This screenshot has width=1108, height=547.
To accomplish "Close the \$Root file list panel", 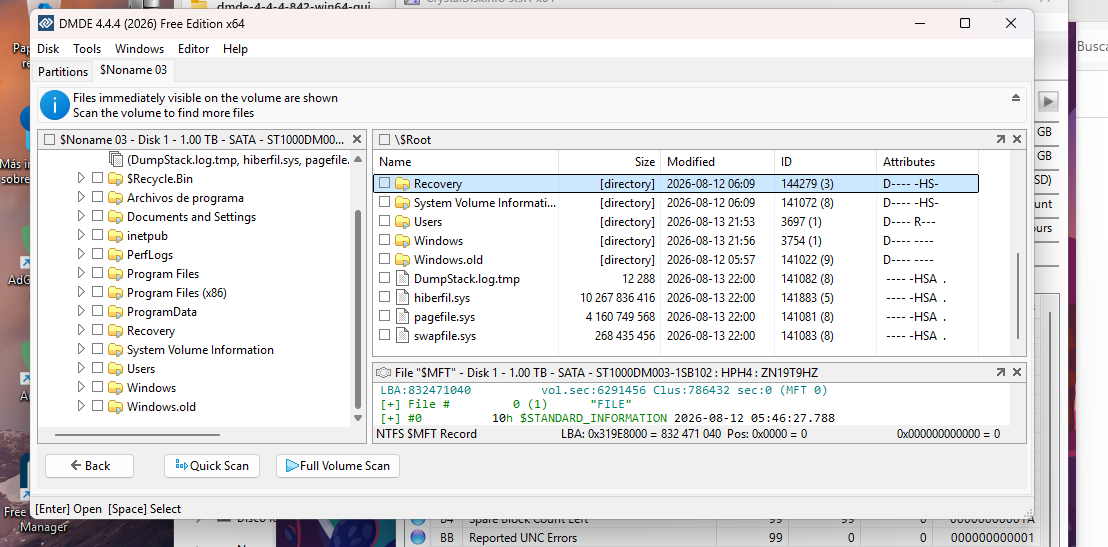I will pos(1017,140).
